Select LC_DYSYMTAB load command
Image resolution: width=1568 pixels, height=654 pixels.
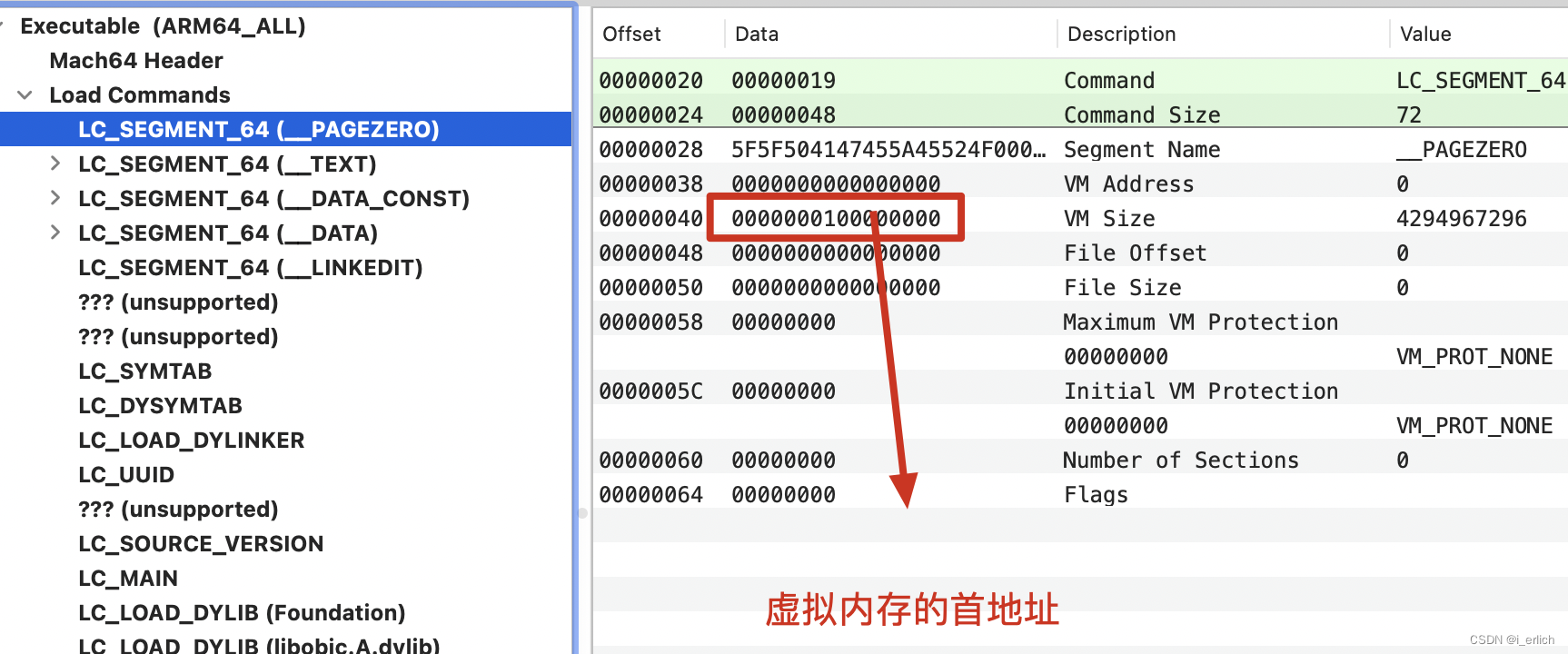(x=161, y=406)
